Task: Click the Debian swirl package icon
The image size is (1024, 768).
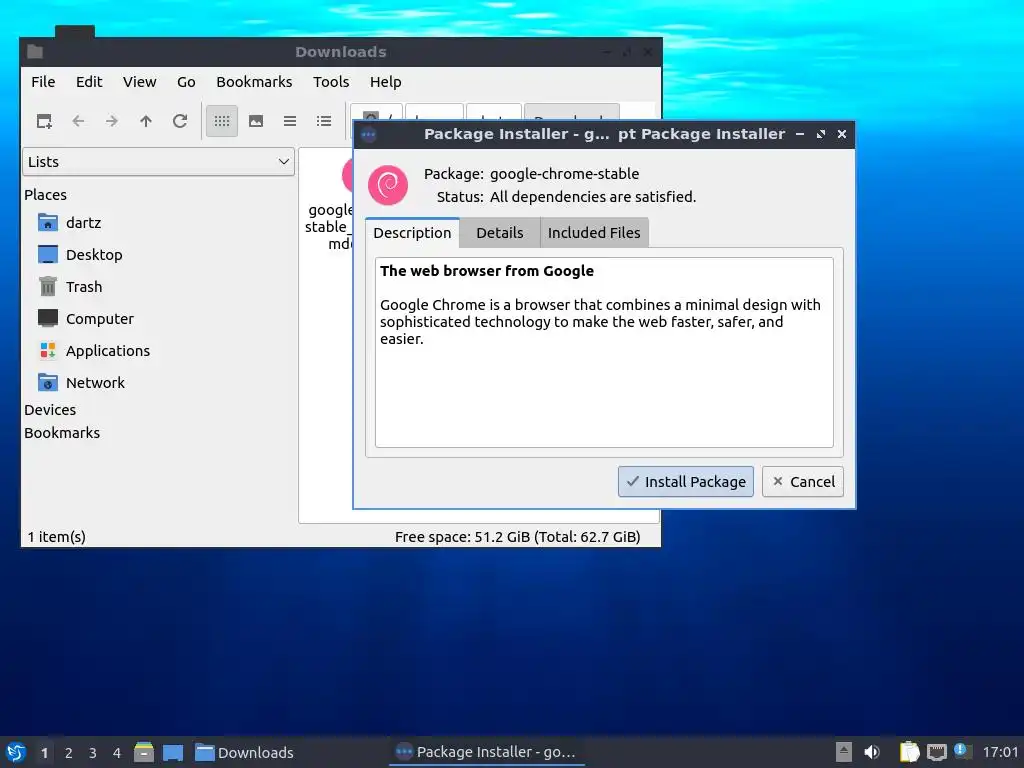Action: (x=388, y=185)
